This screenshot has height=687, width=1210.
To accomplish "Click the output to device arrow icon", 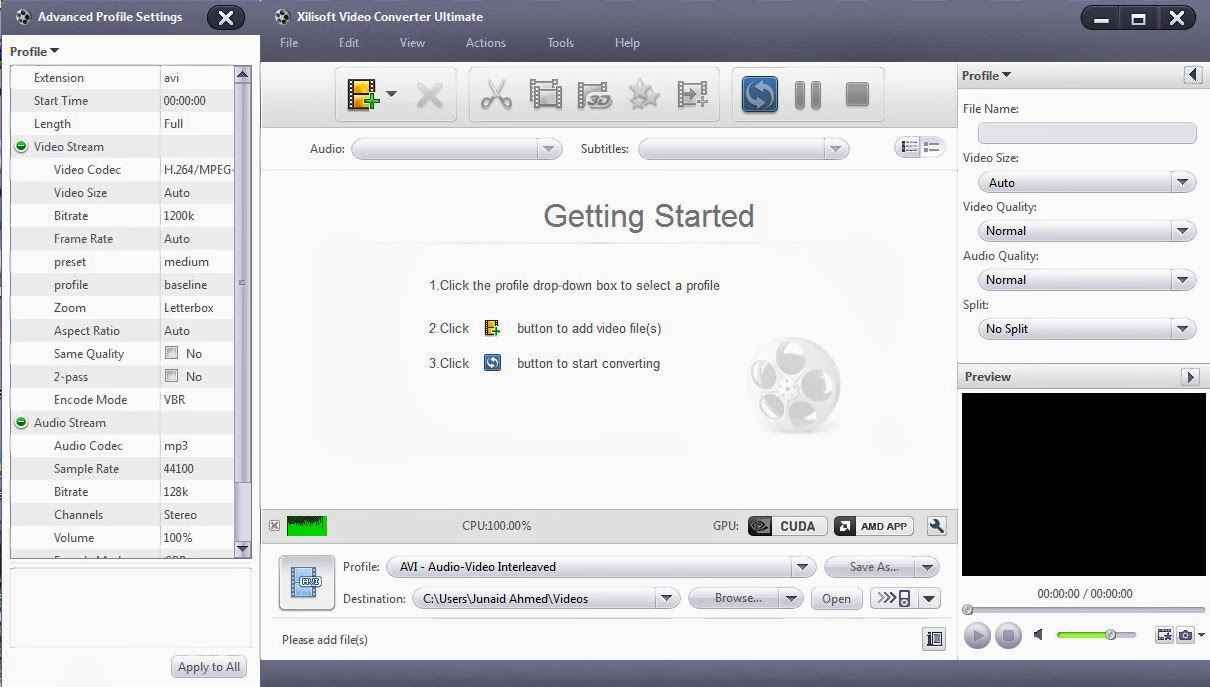I will [894, 598].
